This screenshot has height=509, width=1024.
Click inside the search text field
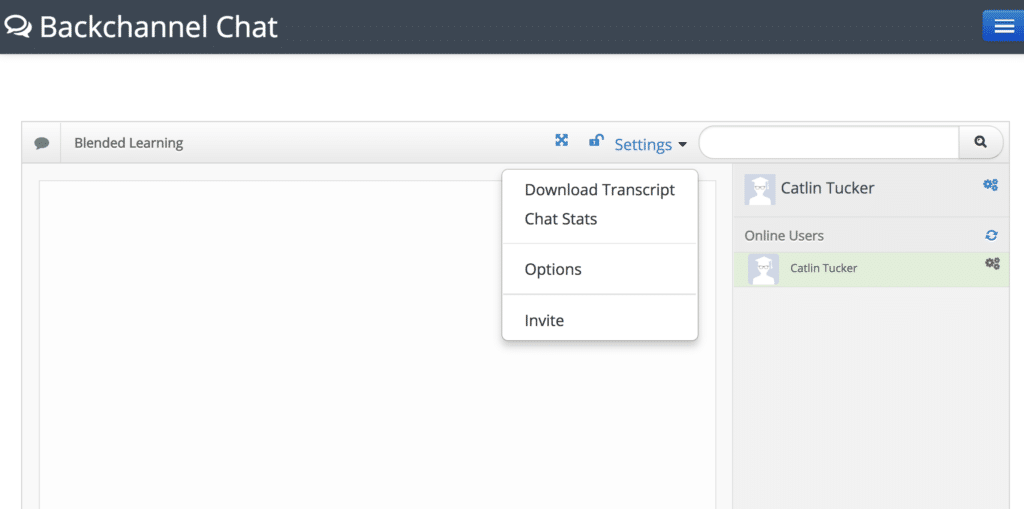click(829, 142)
